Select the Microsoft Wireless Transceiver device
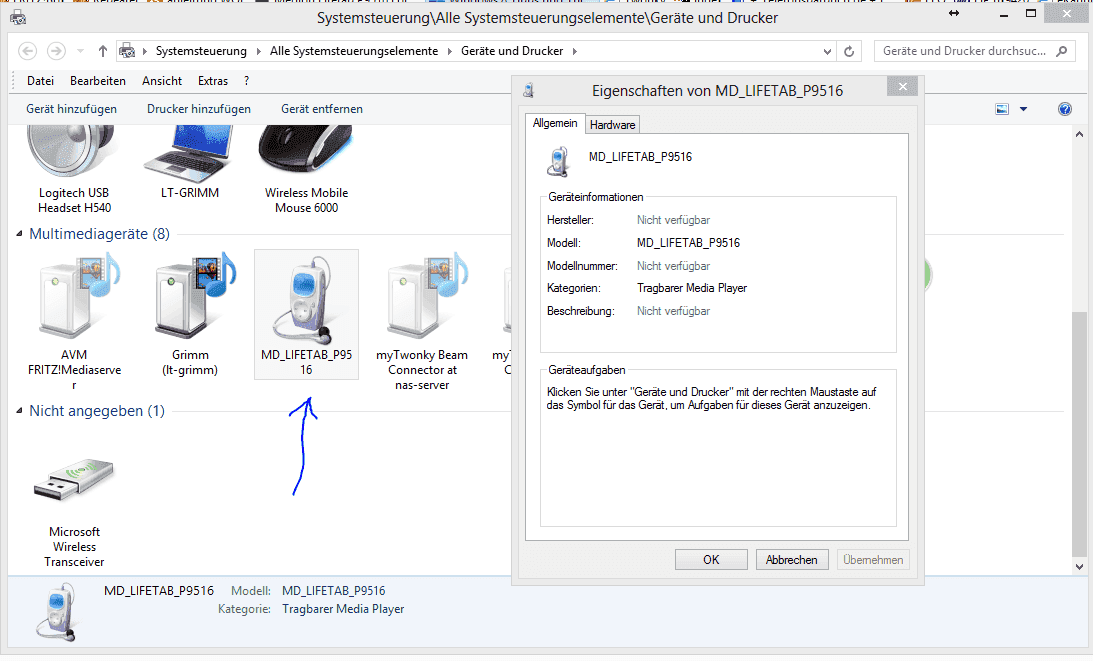This screenshot has width=1093, height=661. [x=74, y=512]
